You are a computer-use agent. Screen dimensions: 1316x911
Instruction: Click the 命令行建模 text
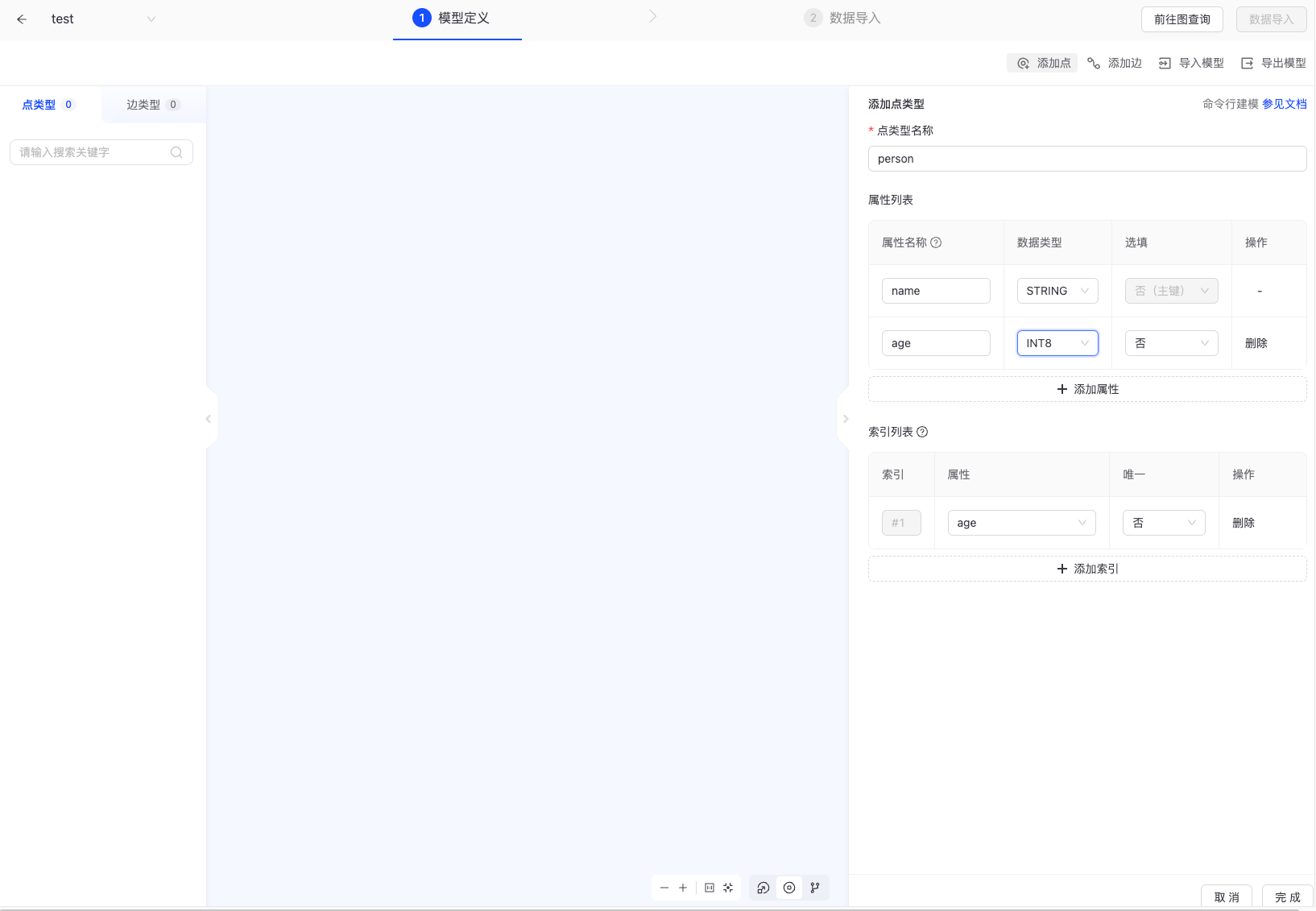[x=1230, y=104]
